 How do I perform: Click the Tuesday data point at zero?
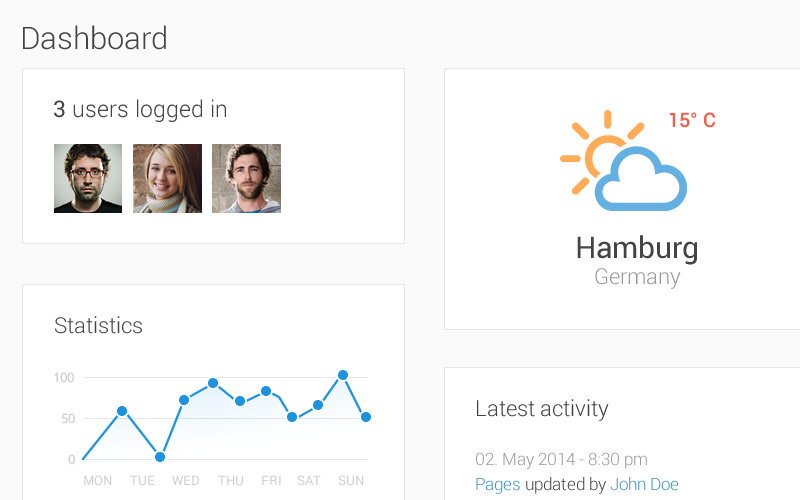pyautogui.click(x=160, y=457)
